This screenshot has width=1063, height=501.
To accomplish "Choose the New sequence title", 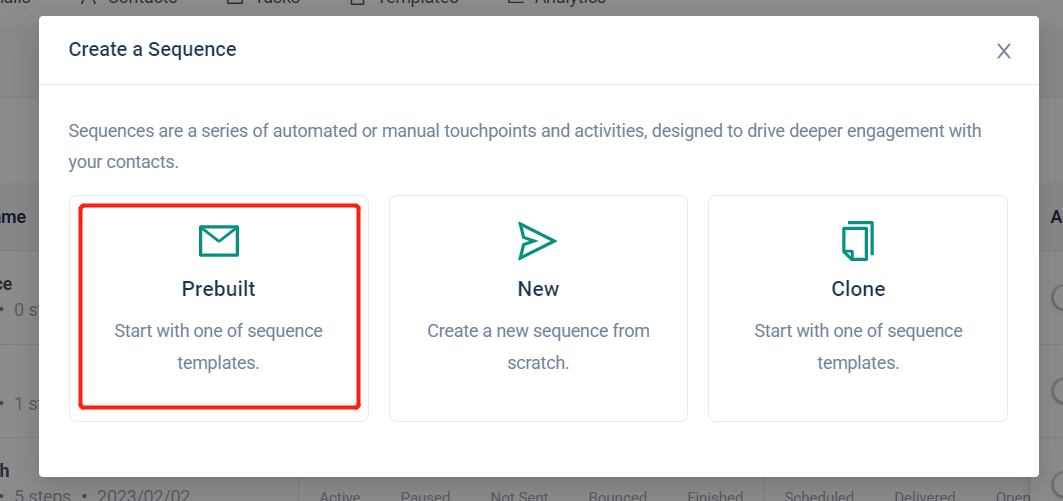I will (538, 289).
